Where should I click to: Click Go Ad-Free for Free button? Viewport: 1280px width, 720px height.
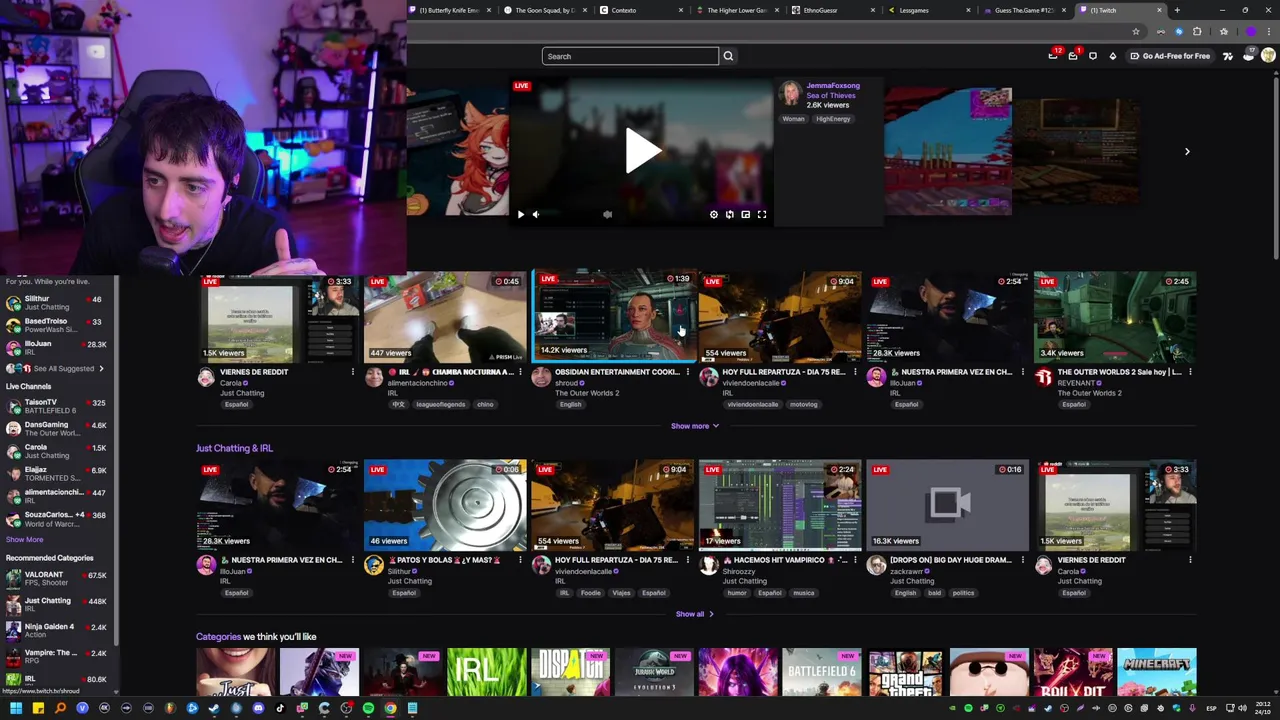1170,56
